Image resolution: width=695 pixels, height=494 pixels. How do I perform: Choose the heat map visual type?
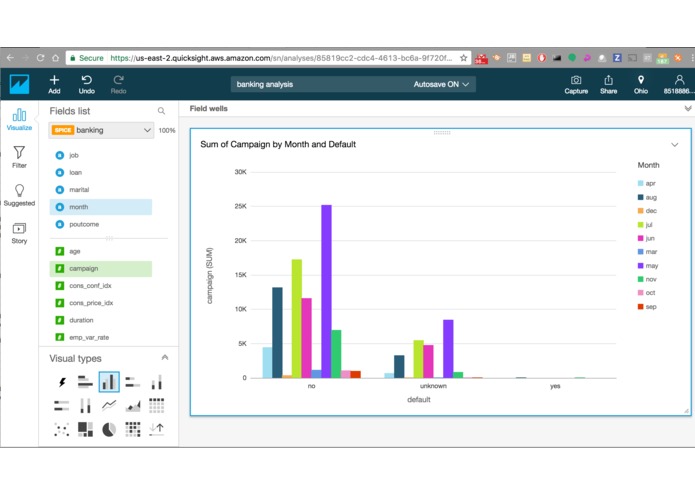pyautogui.click(x=133, y=429)
